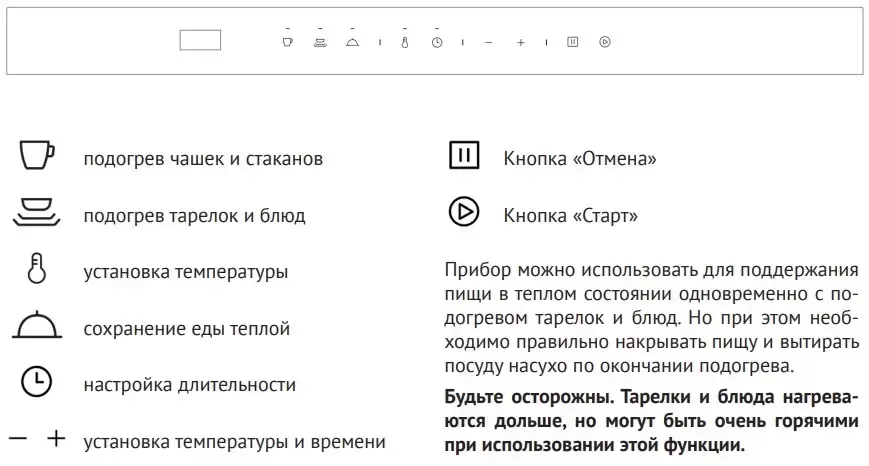Screen dimensions: 869x466
Task: Tap the thermometer icon on the control panel
Action: [405, 42]
